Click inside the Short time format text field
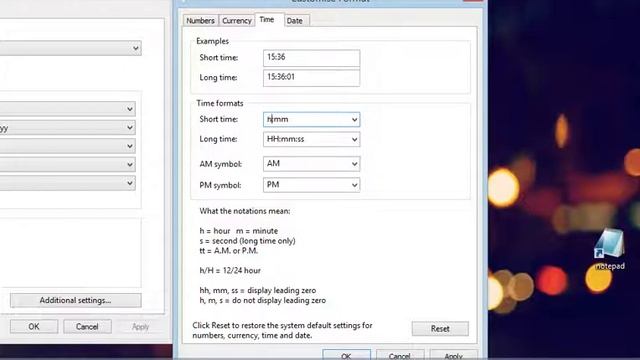Screen dimensions: 640x360 (306, 120)
